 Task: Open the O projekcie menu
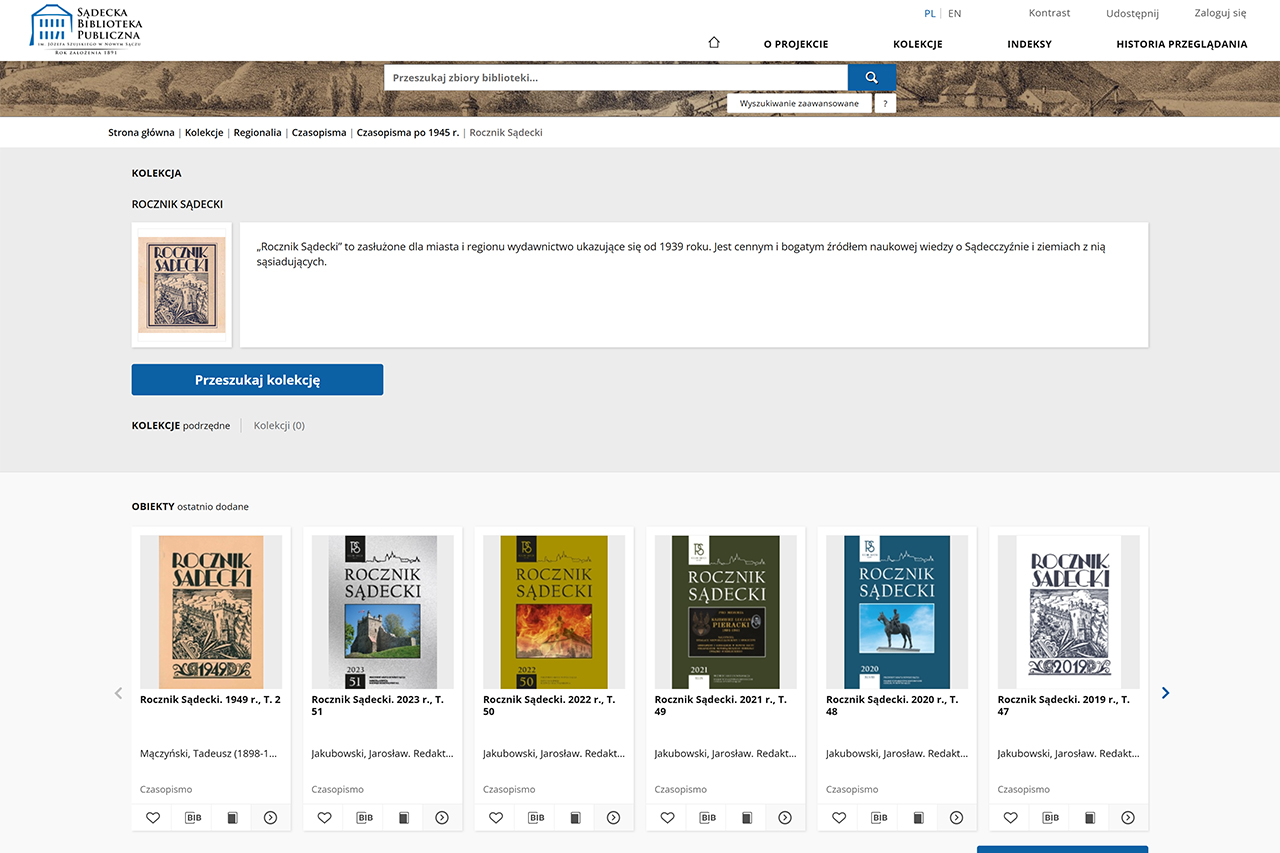click(795, 44)
